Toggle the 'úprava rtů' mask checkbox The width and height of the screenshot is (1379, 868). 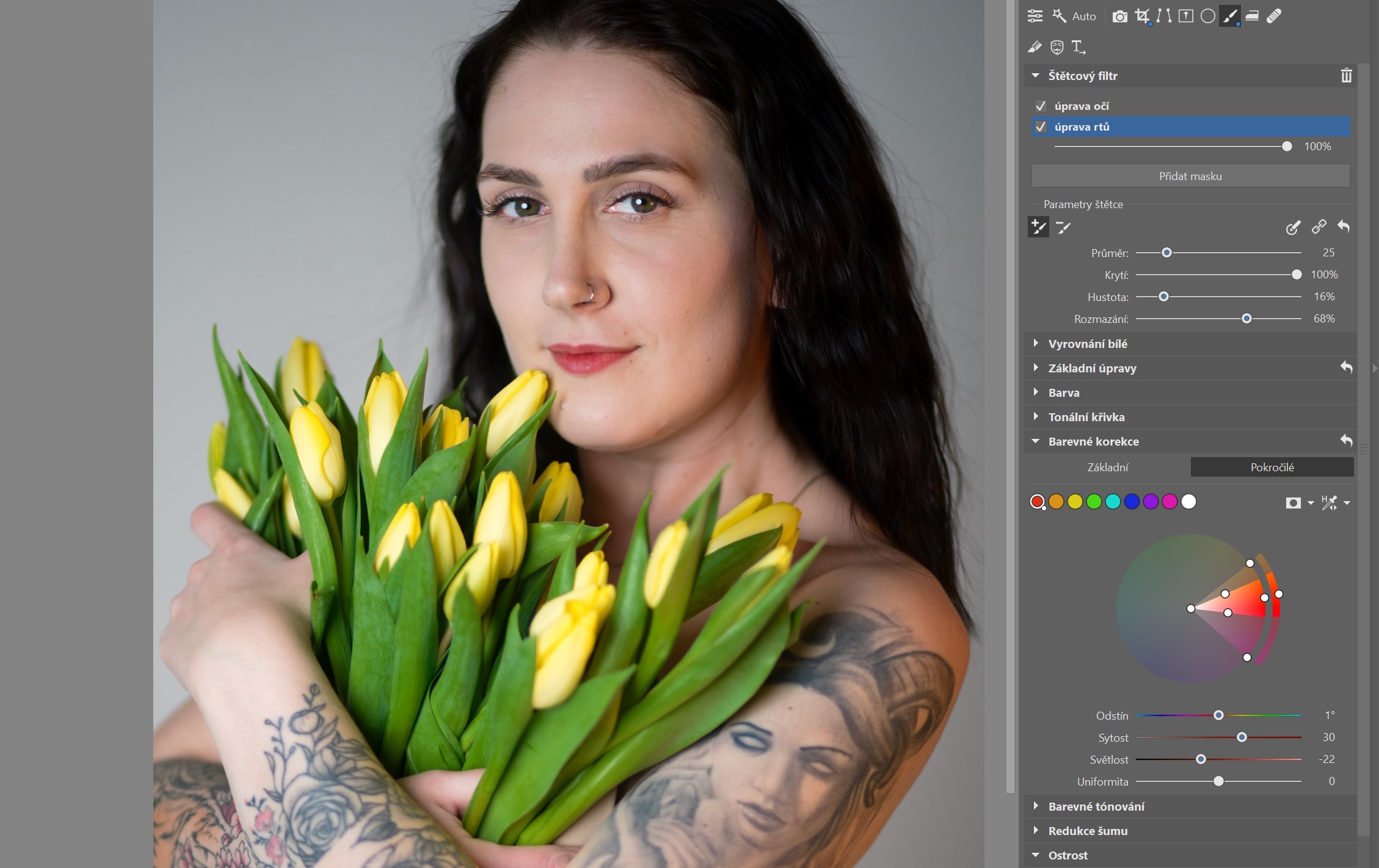(x=1041, y=127)
